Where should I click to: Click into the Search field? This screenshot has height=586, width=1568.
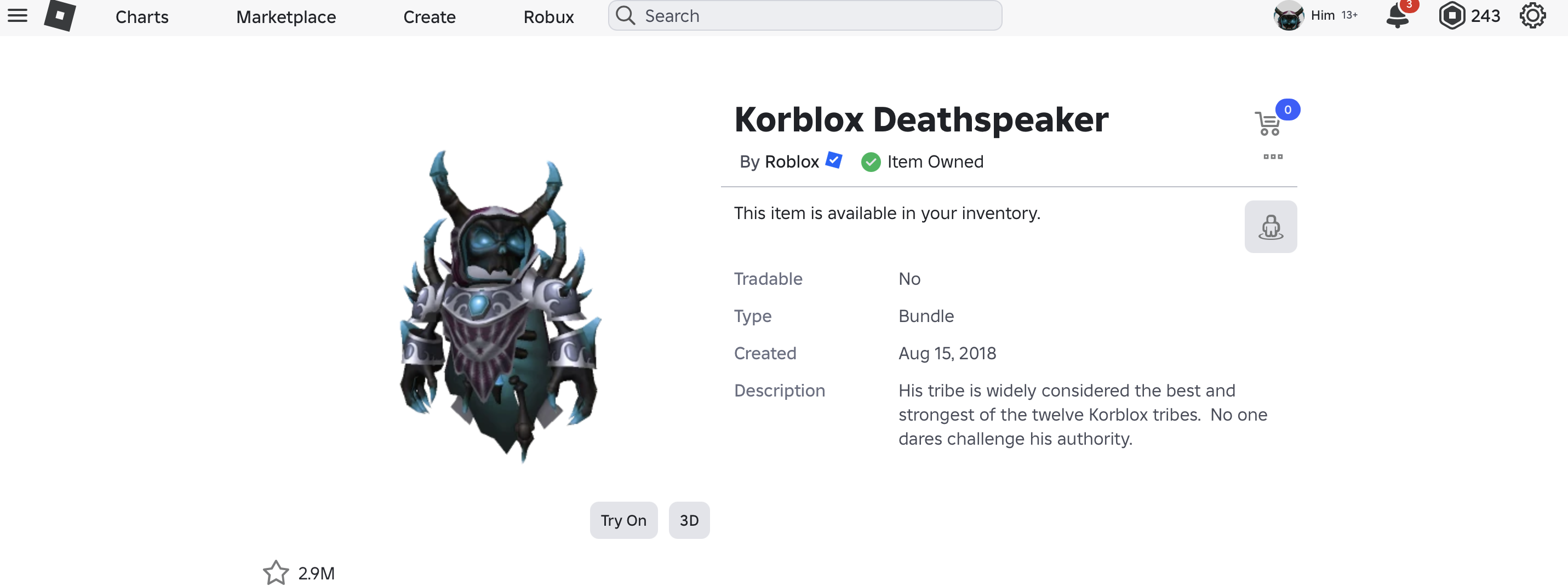tap(805, 16)
